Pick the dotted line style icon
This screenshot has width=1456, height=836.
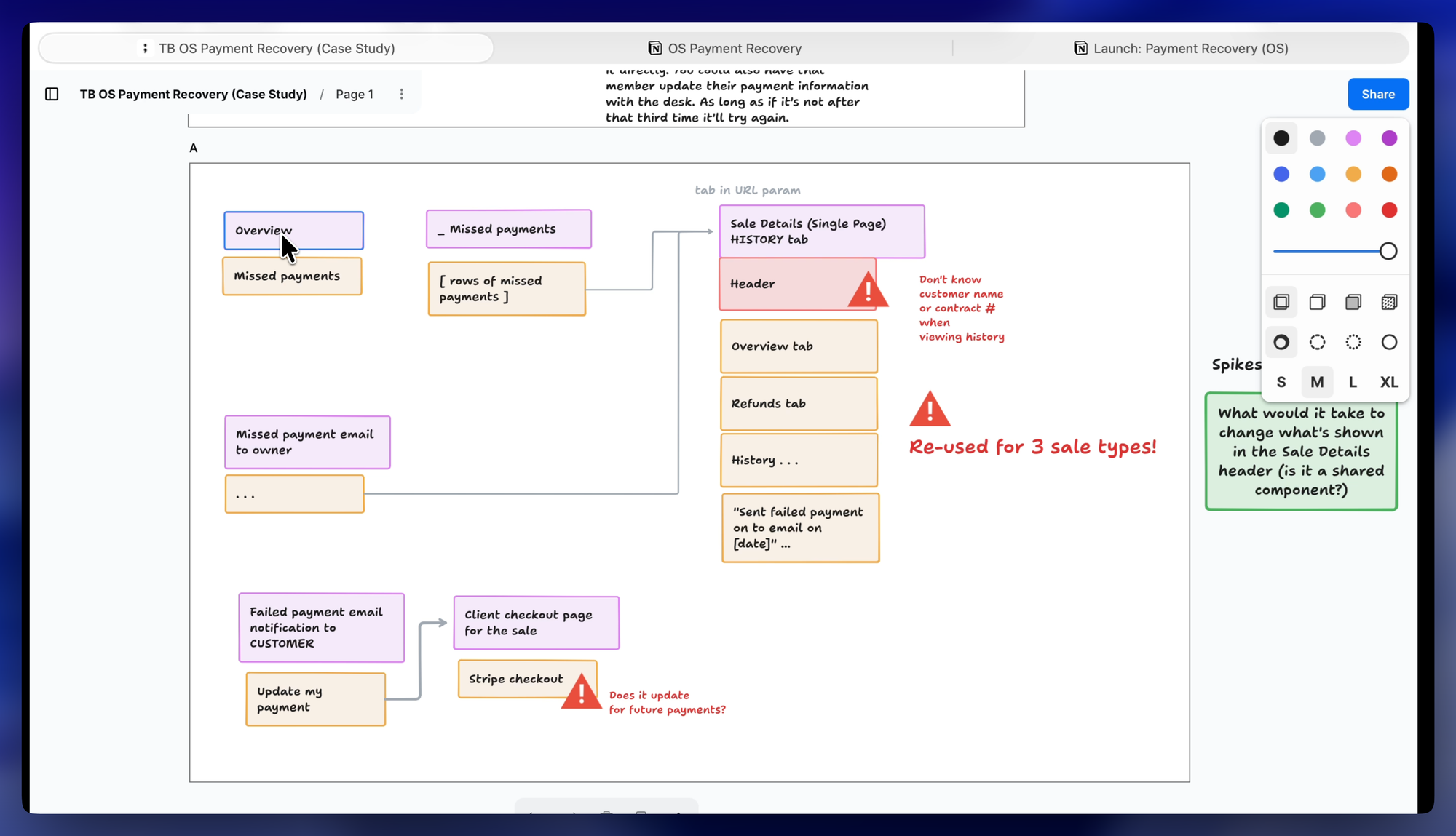tap(1353, 342)
